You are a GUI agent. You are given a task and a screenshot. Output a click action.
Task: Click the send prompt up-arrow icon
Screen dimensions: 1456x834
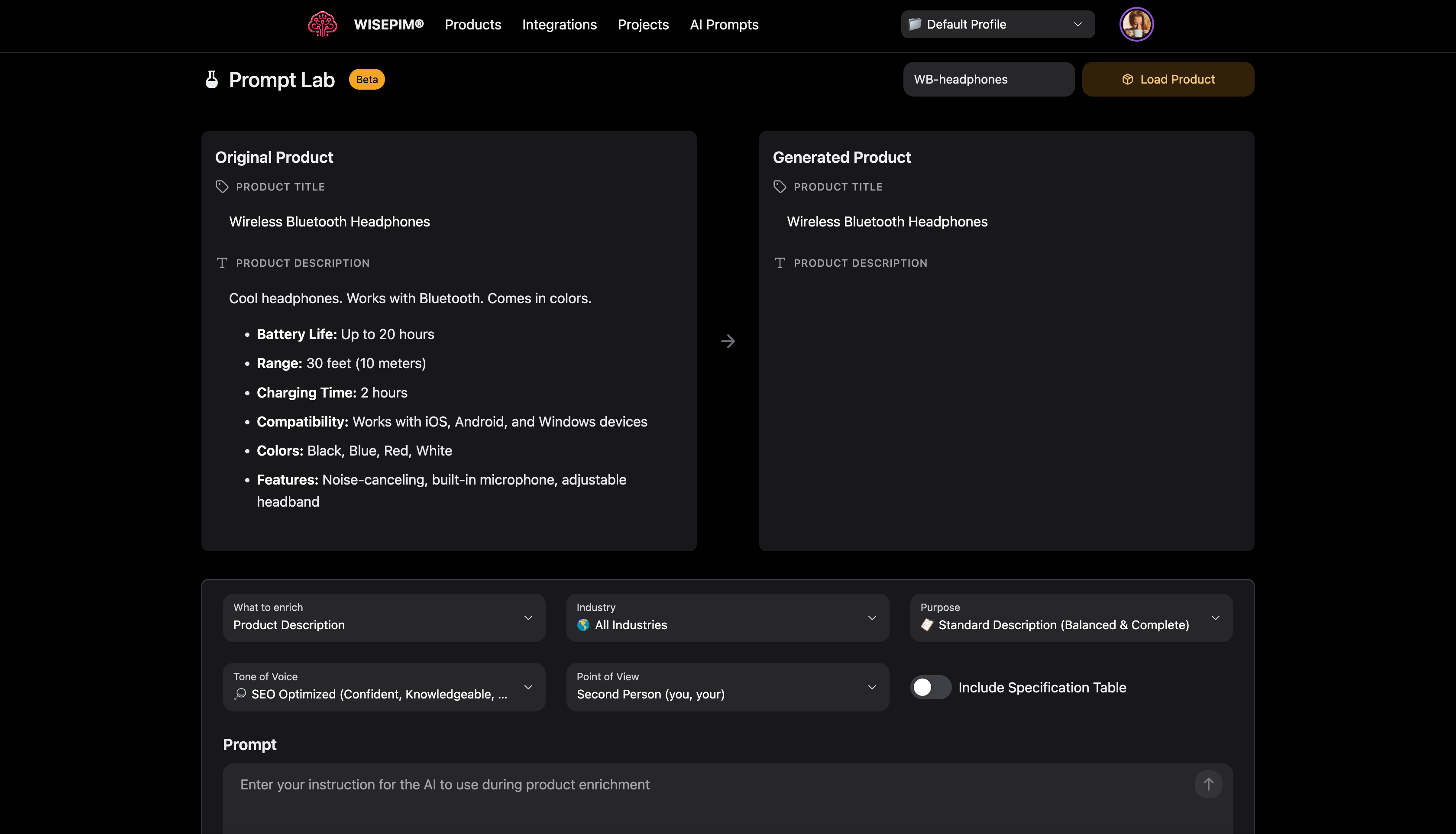click(x=1207, y=784)
